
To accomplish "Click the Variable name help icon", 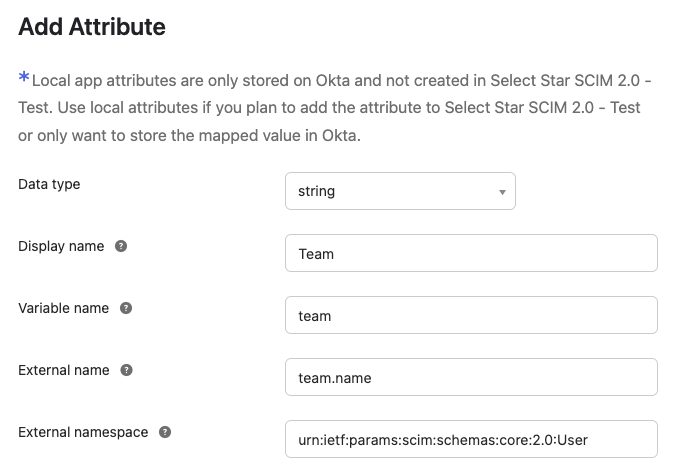I will click(x=127, y=308).
